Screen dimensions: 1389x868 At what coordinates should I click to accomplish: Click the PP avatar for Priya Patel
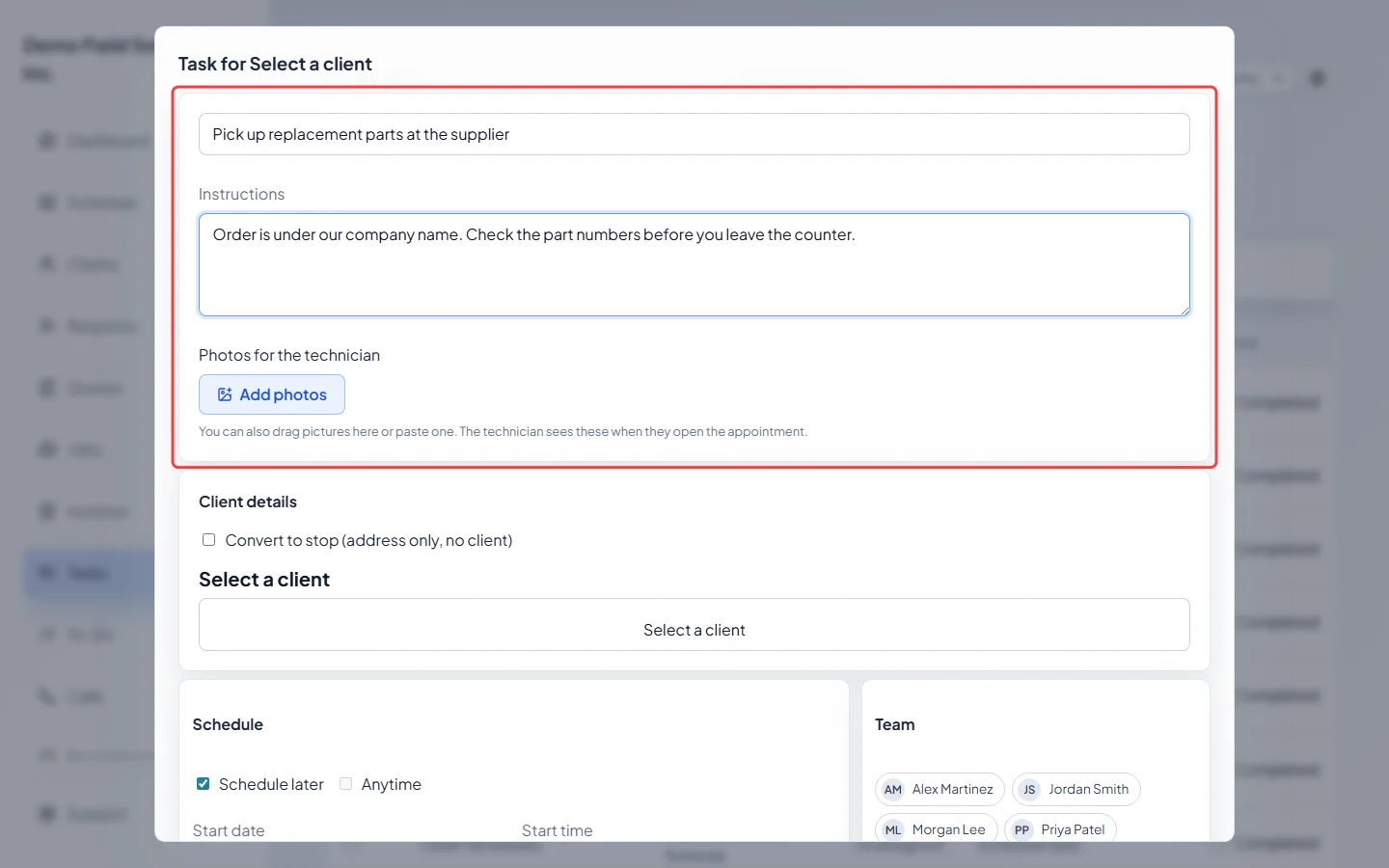1021,829
